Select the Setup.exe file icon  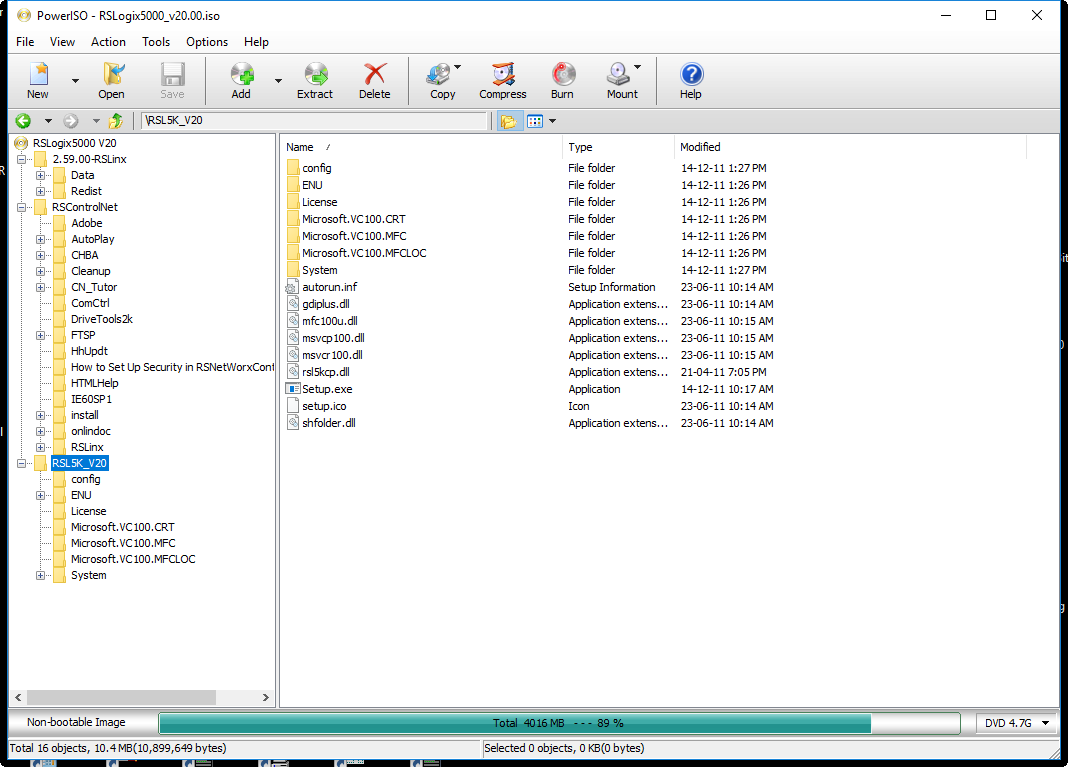click(292, 389)
